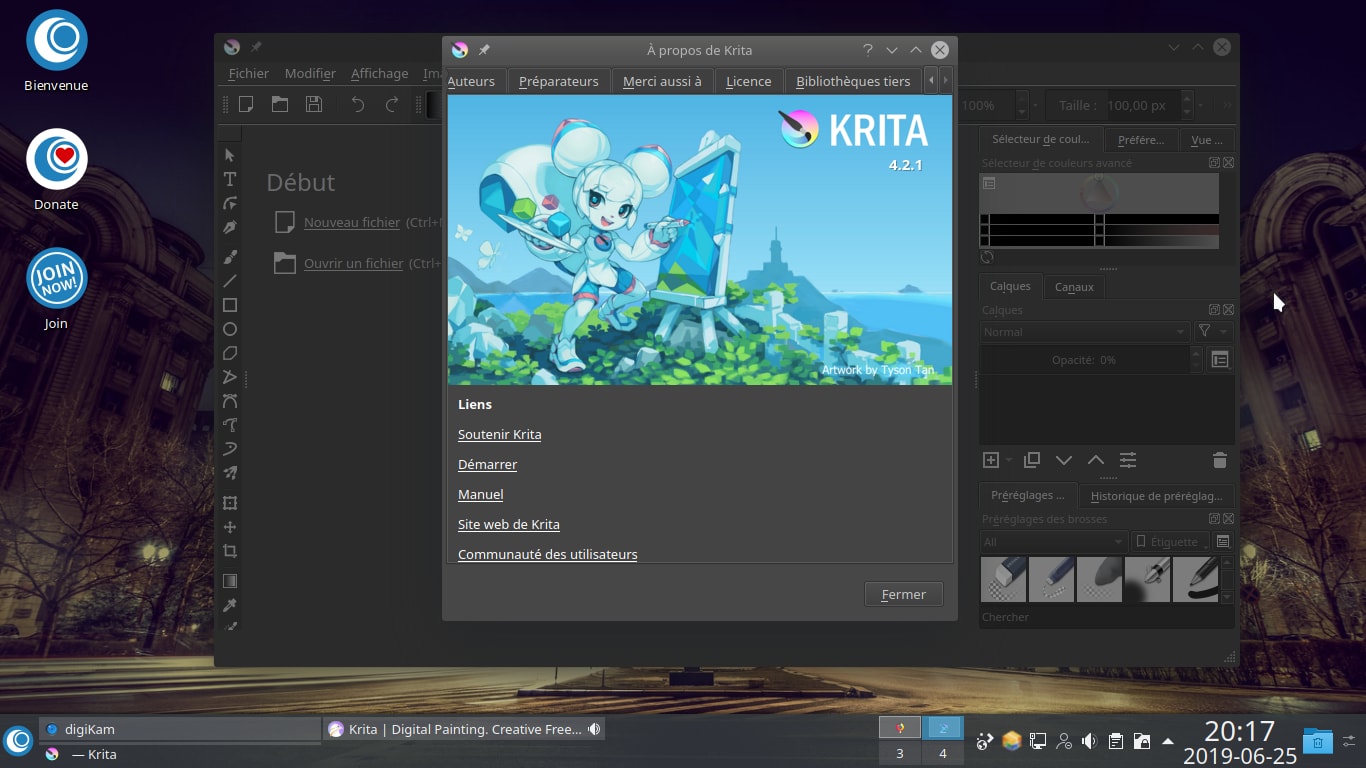Screen dimensions: 1366x768
Task: Click the duplicate layer icon
Action: [1032, 460]
